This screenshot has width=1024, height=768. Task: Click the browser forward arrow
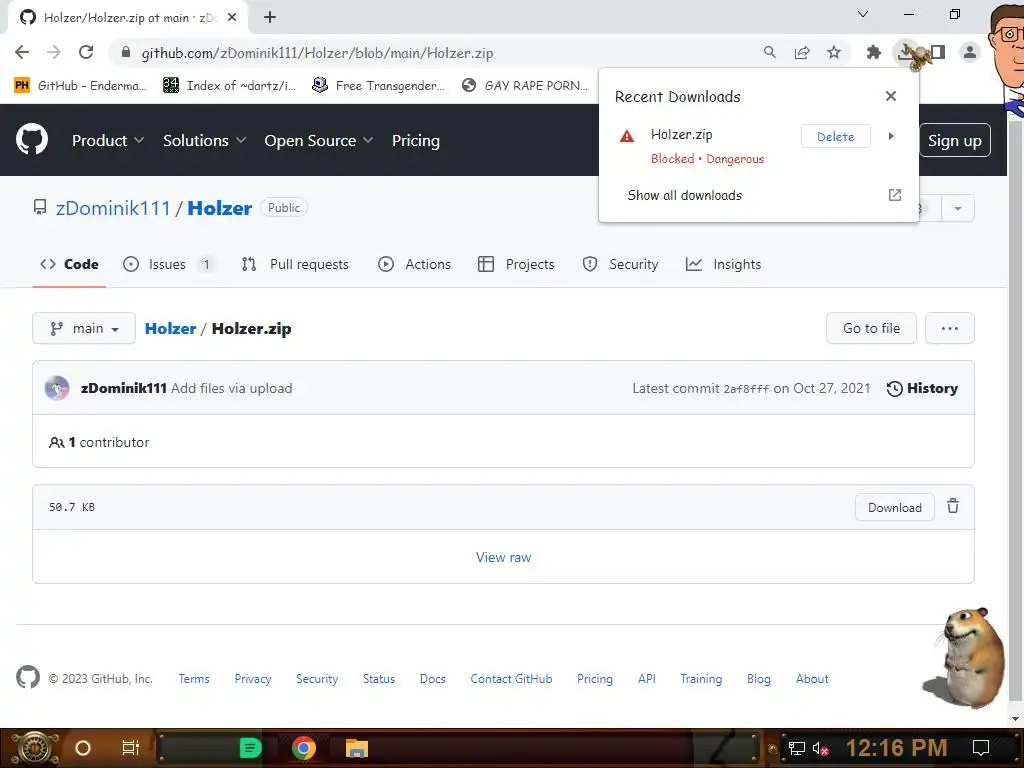point(54,52)
